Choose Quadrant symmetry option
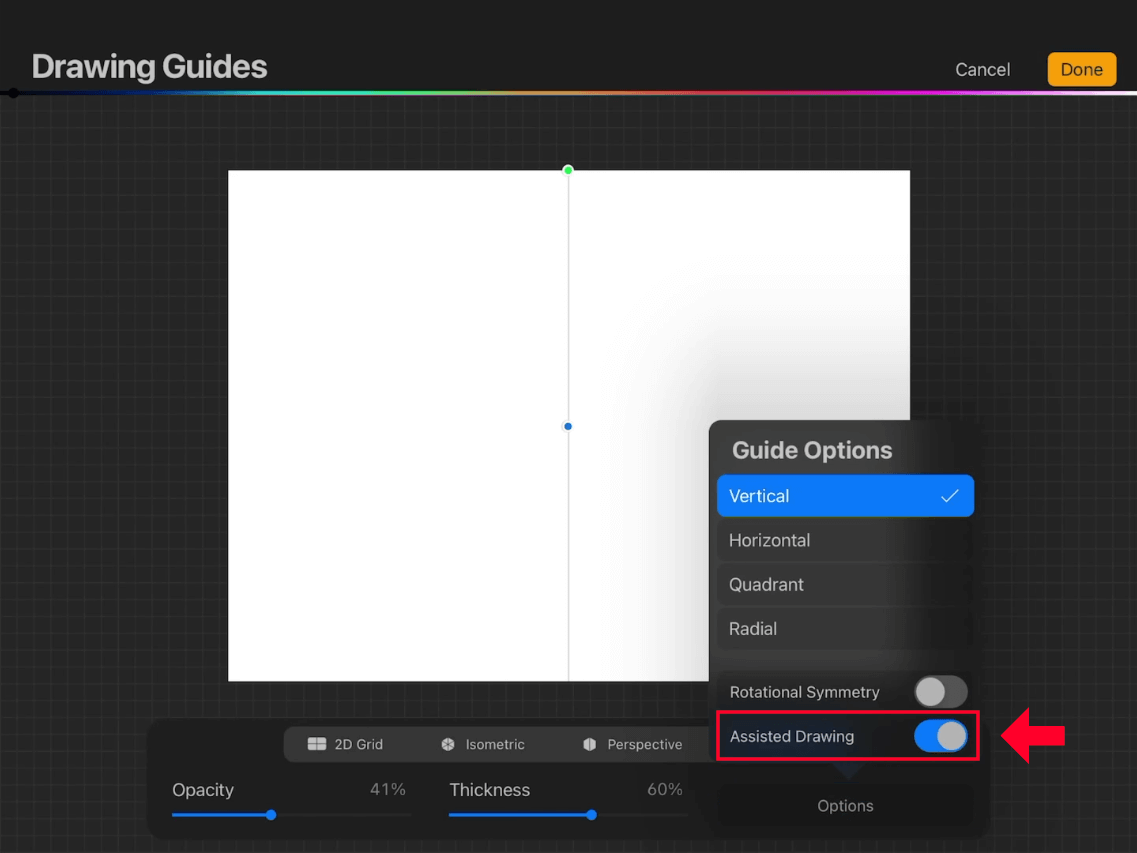1137x853 pixels. 845,585
